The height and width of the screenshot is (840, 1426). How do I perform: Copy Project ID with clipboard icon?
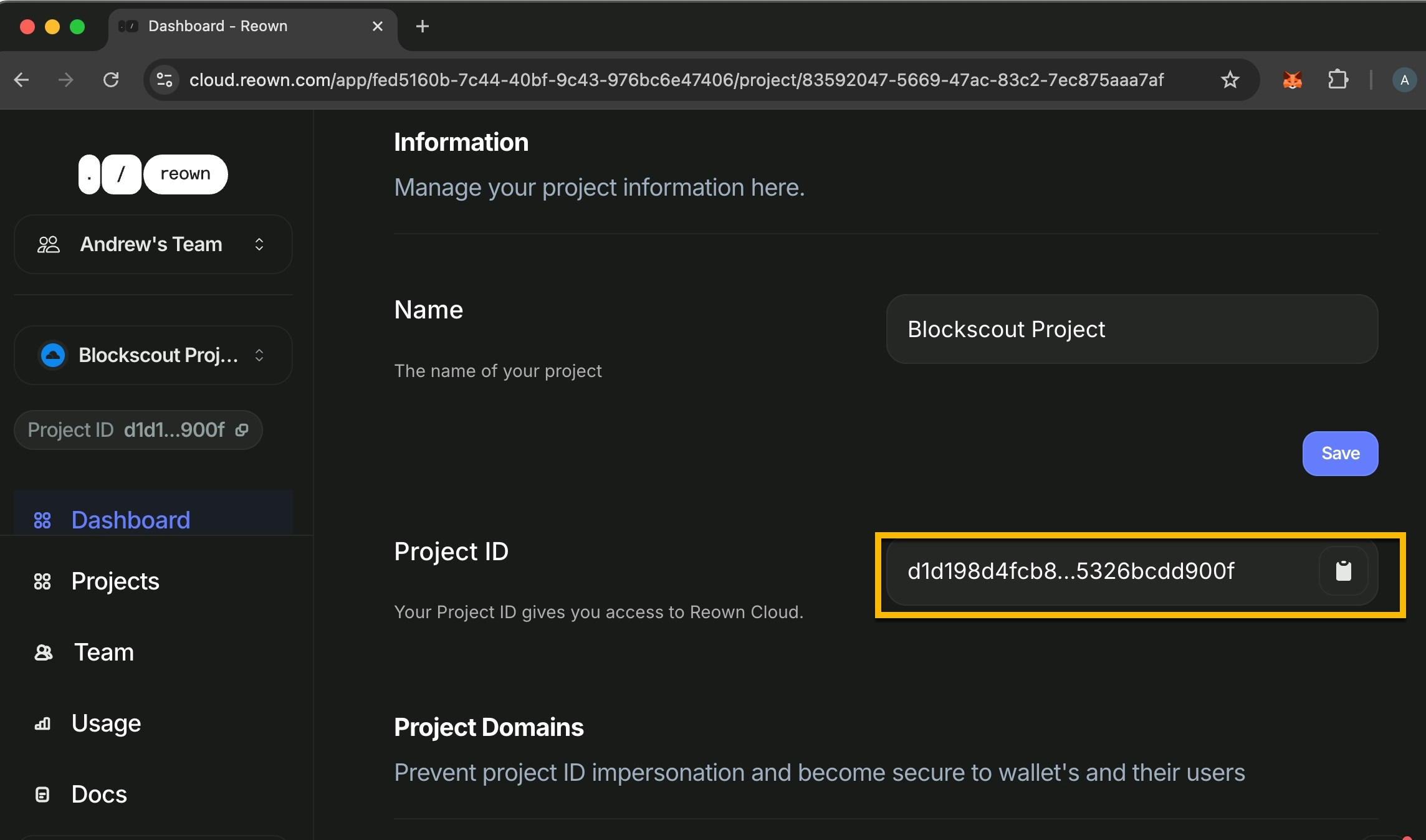(x=1343, y=571)
